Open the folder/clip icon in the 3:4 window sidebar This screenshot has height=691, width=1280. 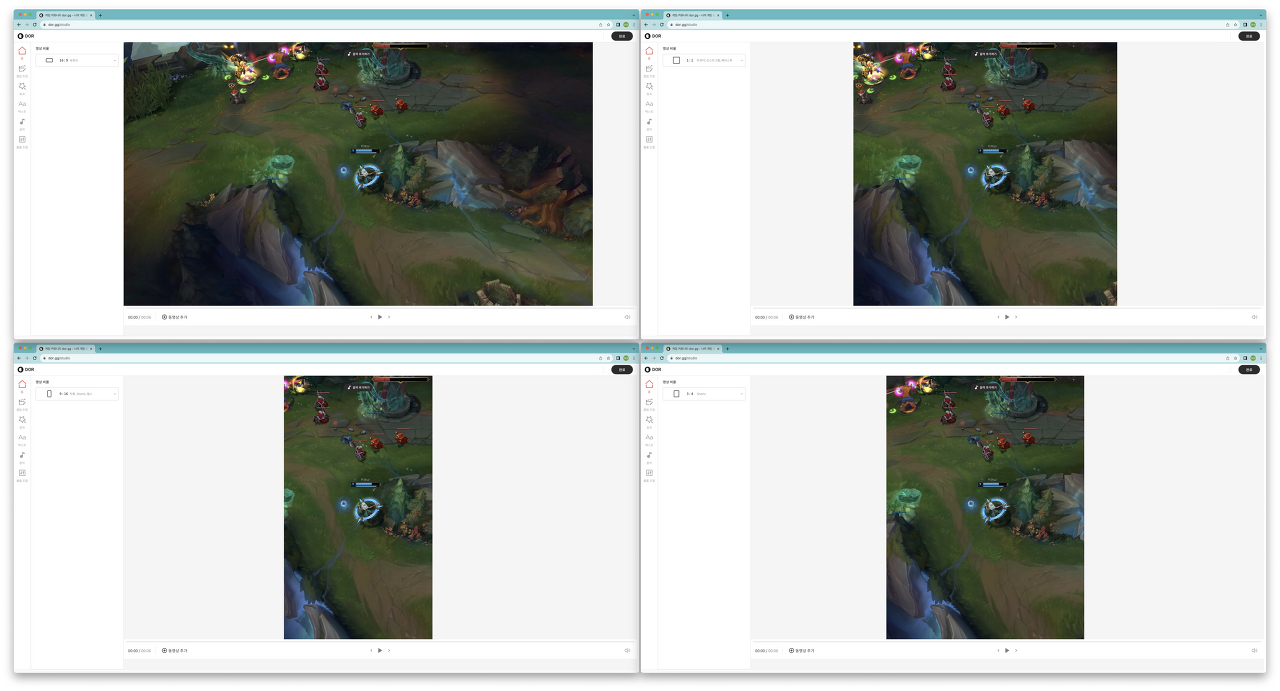(x=649, y=403)
